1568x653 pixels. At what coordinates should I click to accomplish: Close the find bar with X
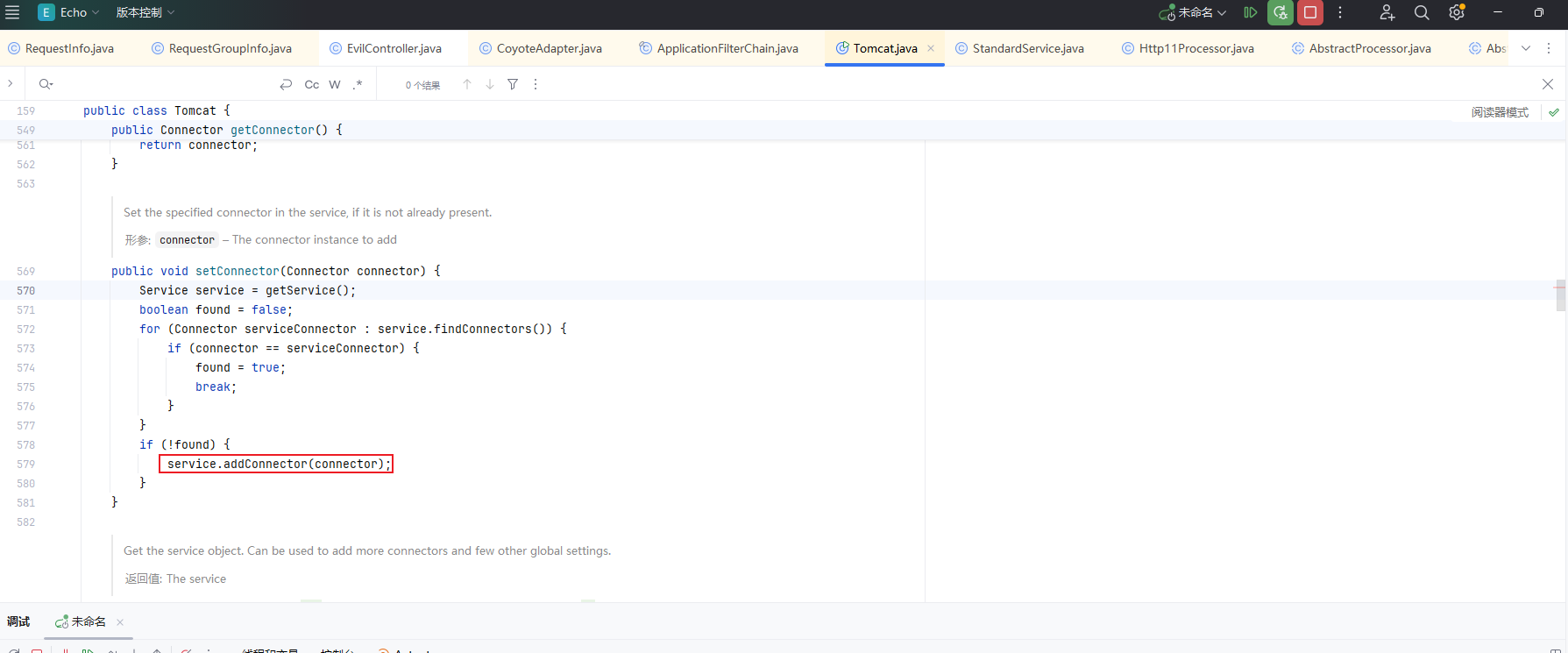tap(1548, 84)
